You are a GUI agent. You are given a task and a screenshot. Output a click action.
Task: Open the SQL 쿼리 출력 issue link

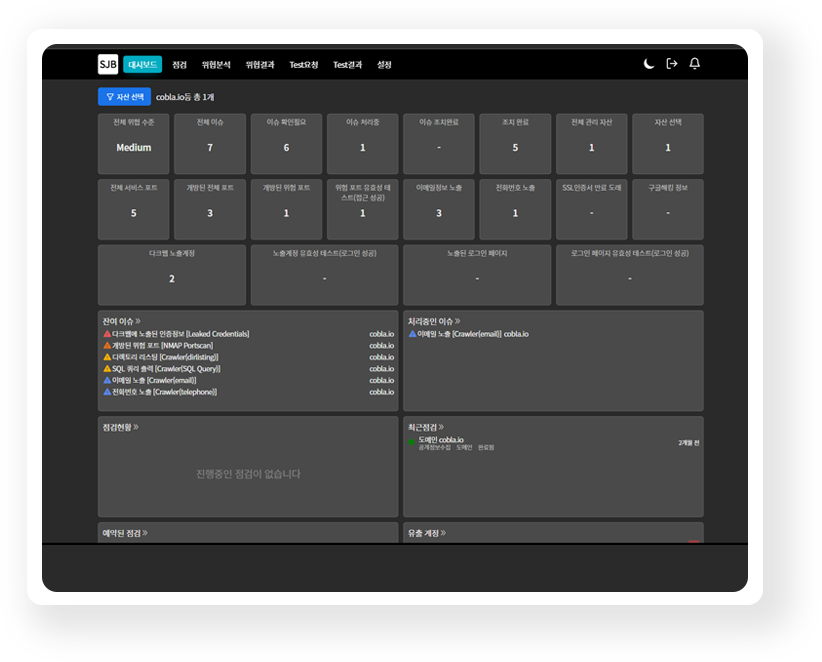[x=166, y=369]
